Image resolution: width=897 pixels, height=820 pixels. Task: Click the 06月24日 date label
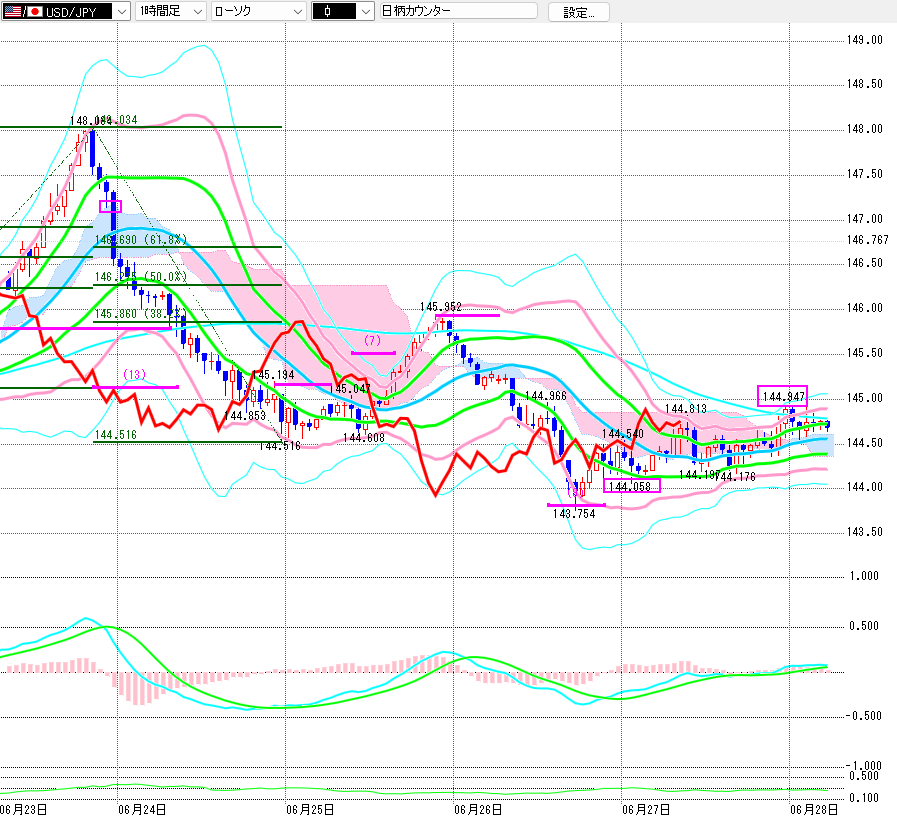pos(142,810)
